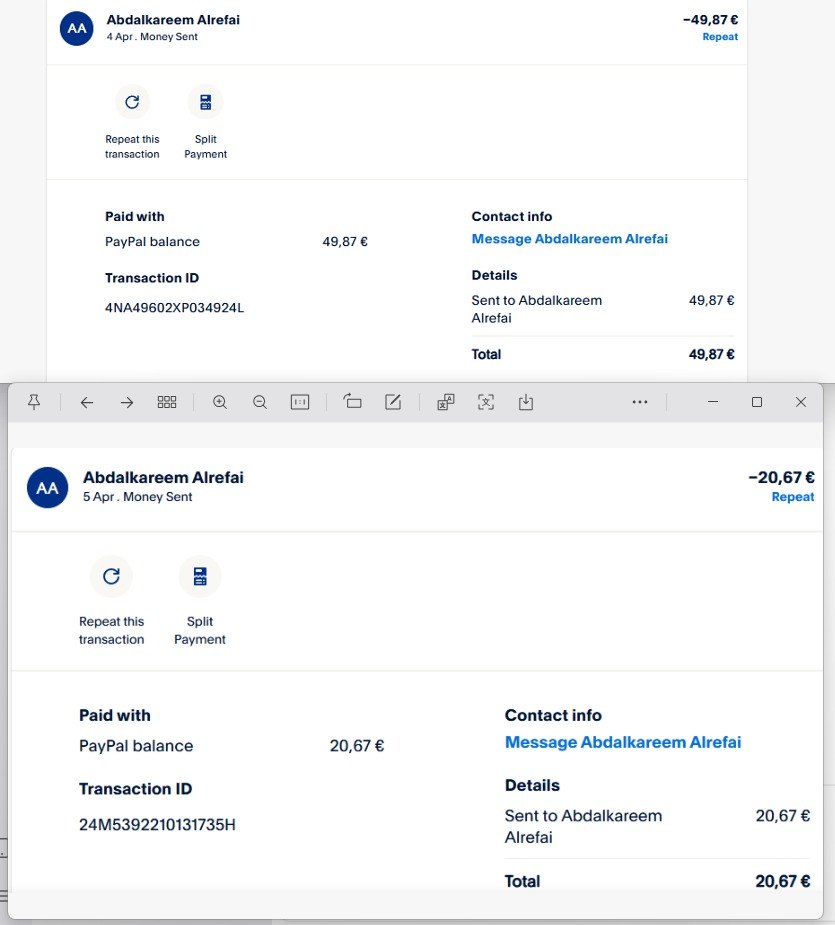
Task: Pin the snip window on top
Action: [x=34, y=402]
